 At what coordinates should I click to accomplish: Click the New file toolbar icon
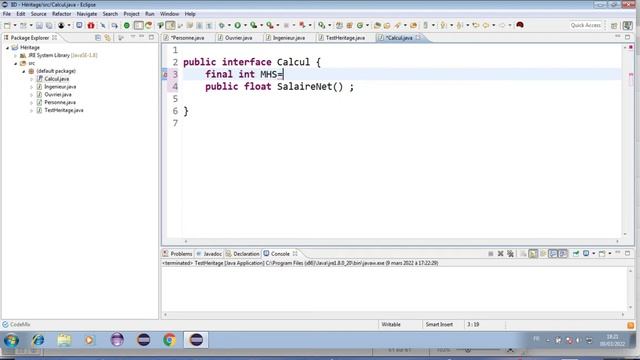(7, 25)
